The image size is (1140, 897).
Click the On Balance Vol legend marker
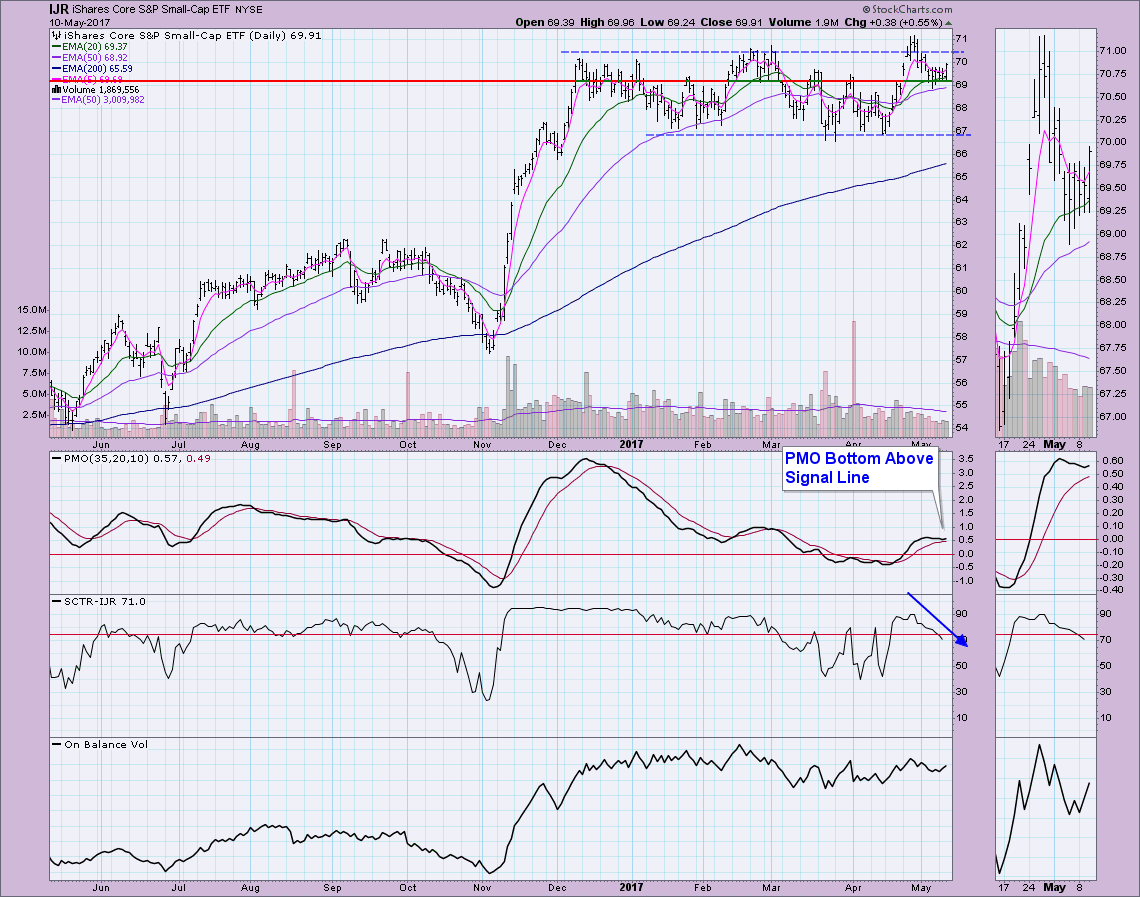pos(53,744)
